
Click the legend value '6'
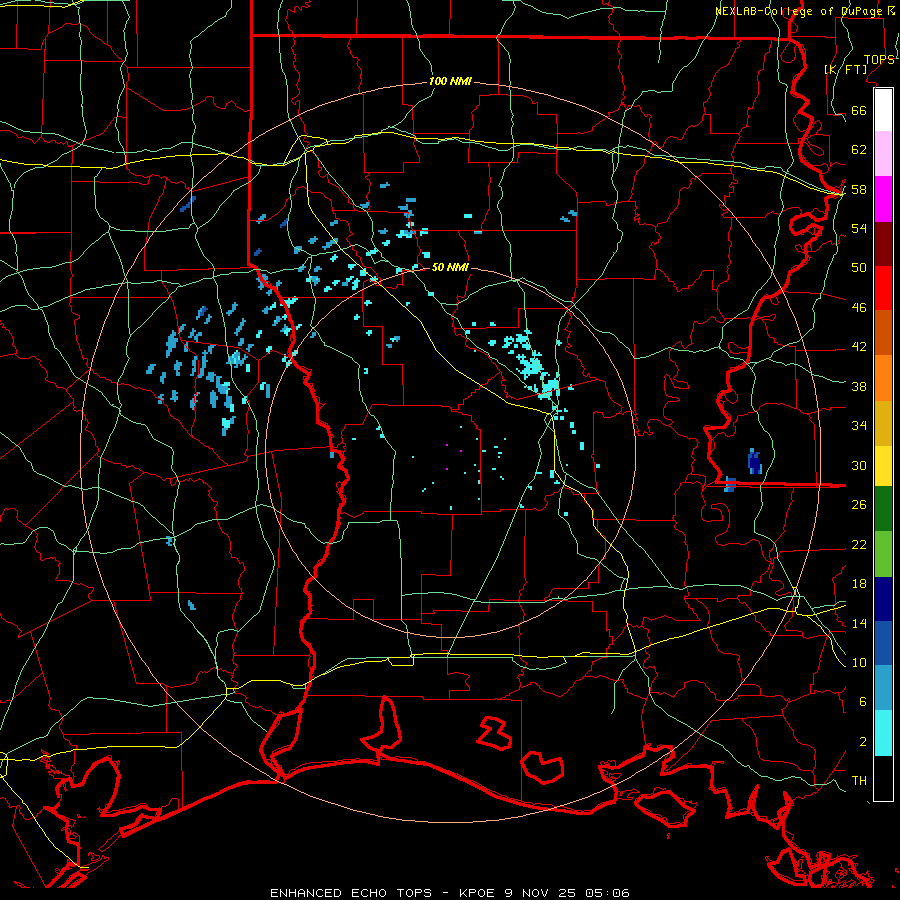coord(863,702)
